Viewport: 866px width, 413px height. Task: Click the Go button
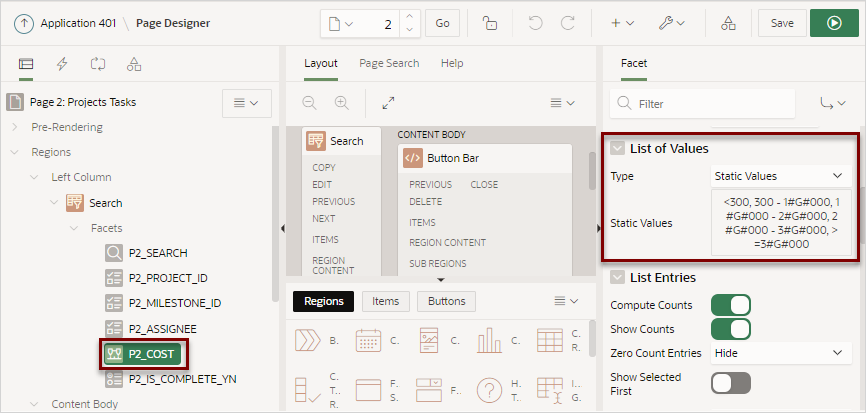click(442, 23)
